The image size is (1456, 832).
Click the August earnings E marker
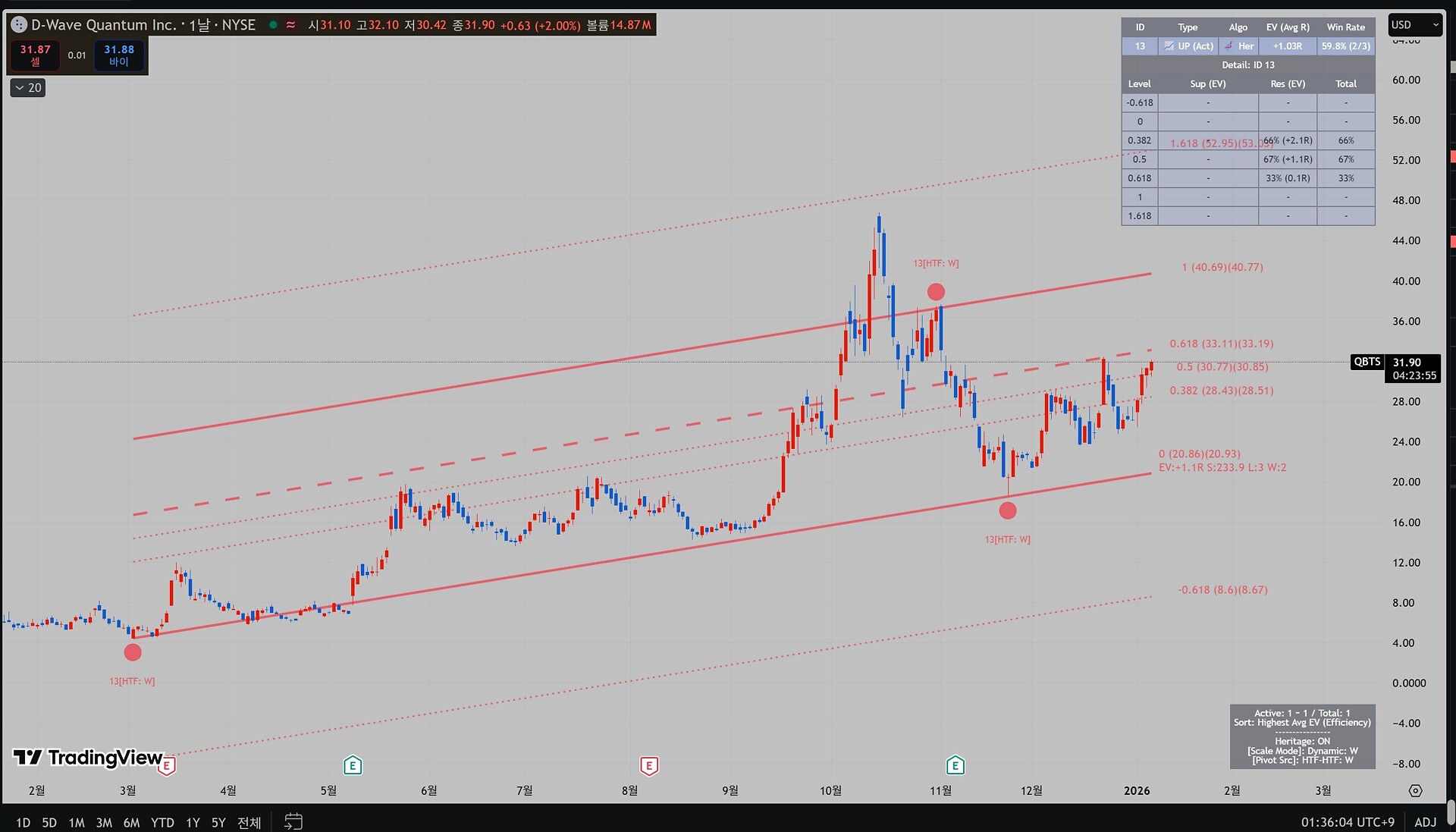[648, 766]
